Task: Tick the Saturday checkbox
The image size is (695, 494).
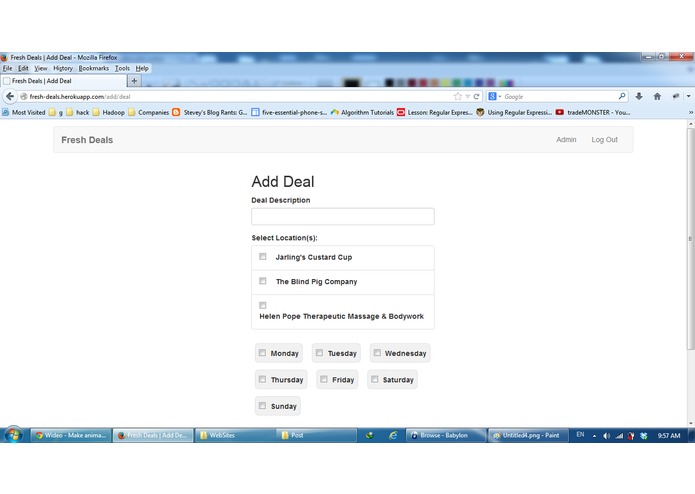Action: pos(375,379)
